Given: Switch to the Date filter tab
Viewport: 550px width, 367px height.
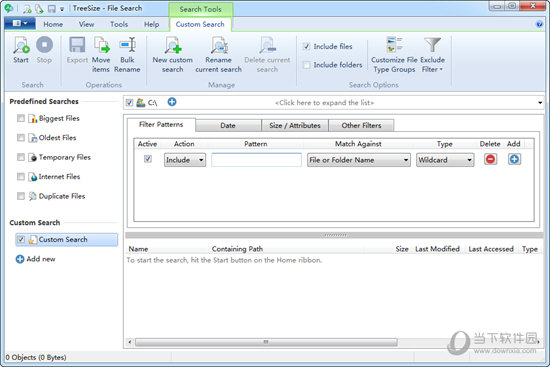Looking at the screenshot, I should (228, 125).
